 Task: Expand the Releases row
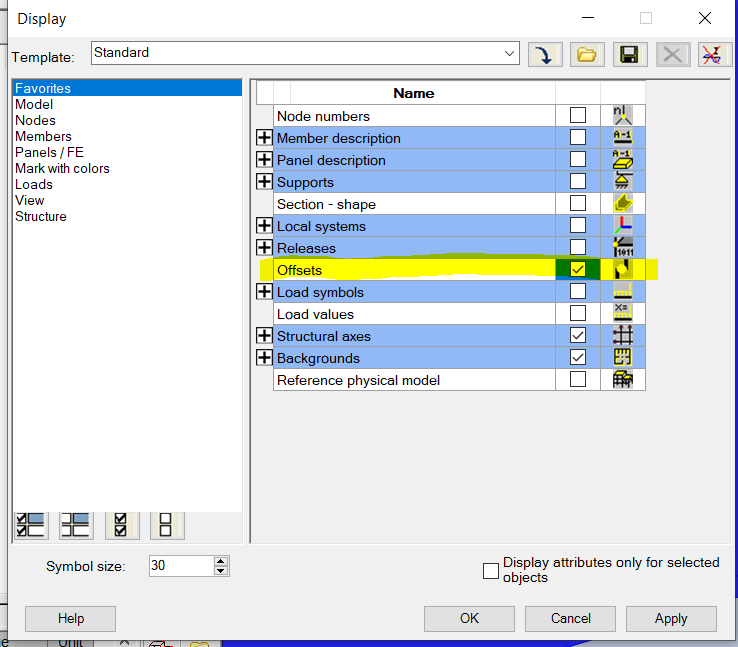tap(264, 247)
